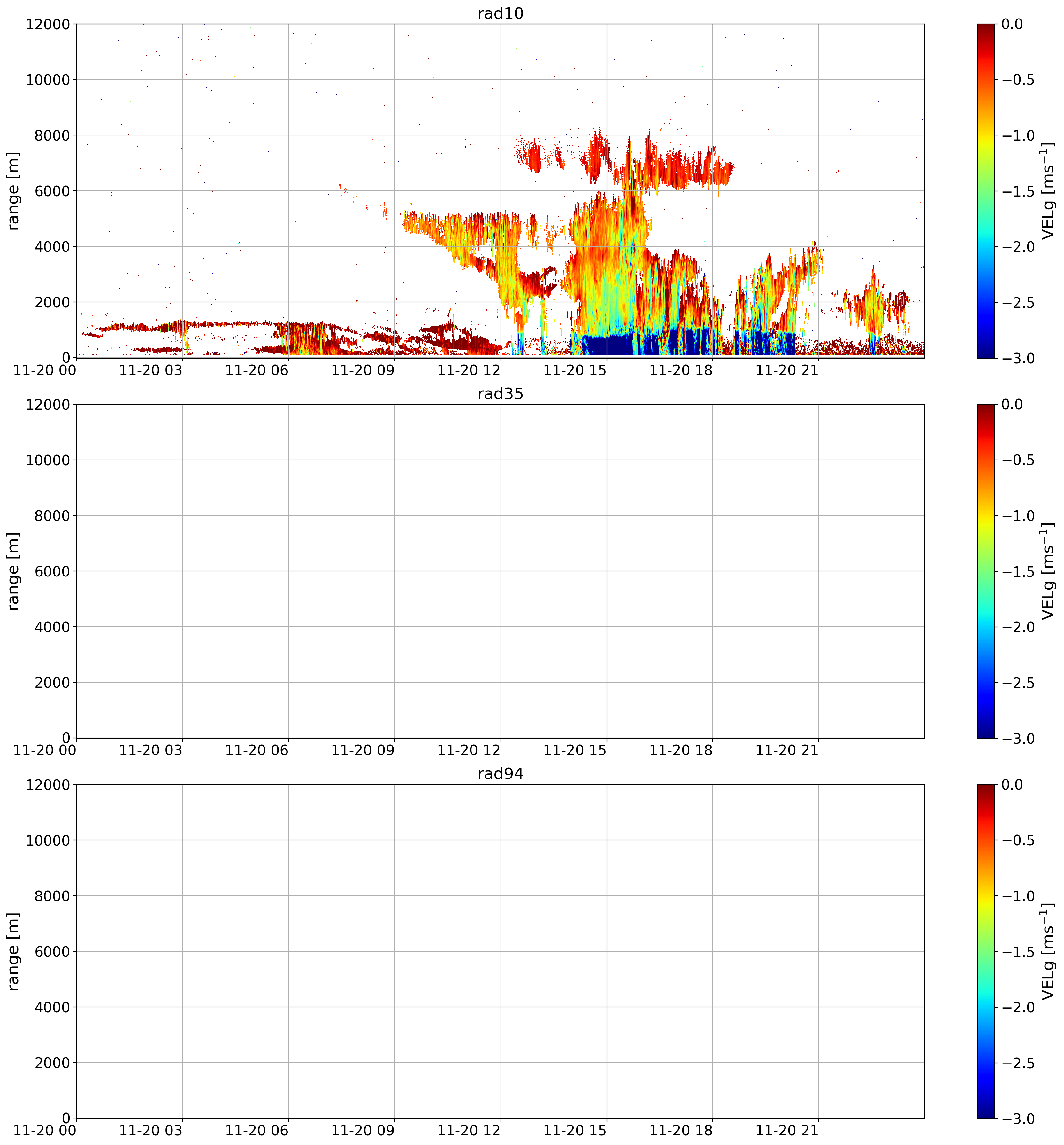Click the '11-20 15' tick under the rad10 plot
The width and height of the screenshot is (1064, 1145).
576,371
